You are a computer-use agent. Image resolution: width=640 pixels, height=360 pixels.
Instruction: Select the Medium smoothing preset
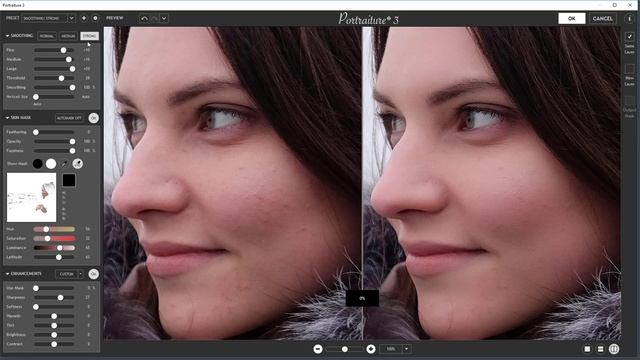click(68, 36)
